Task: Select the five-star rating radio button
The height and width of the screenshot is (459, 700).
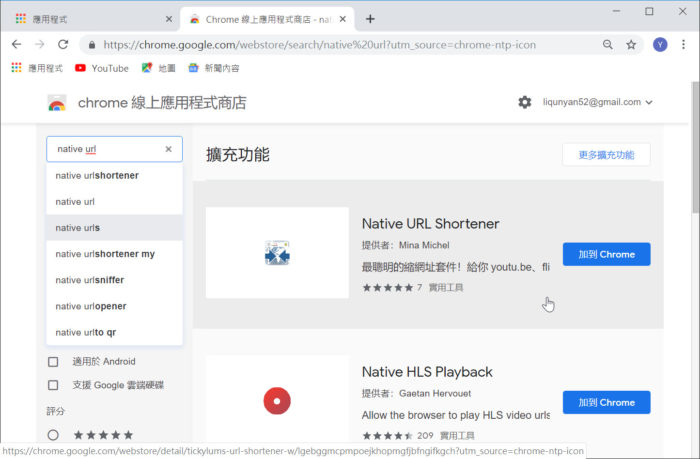Action: [x=53, y=434]
